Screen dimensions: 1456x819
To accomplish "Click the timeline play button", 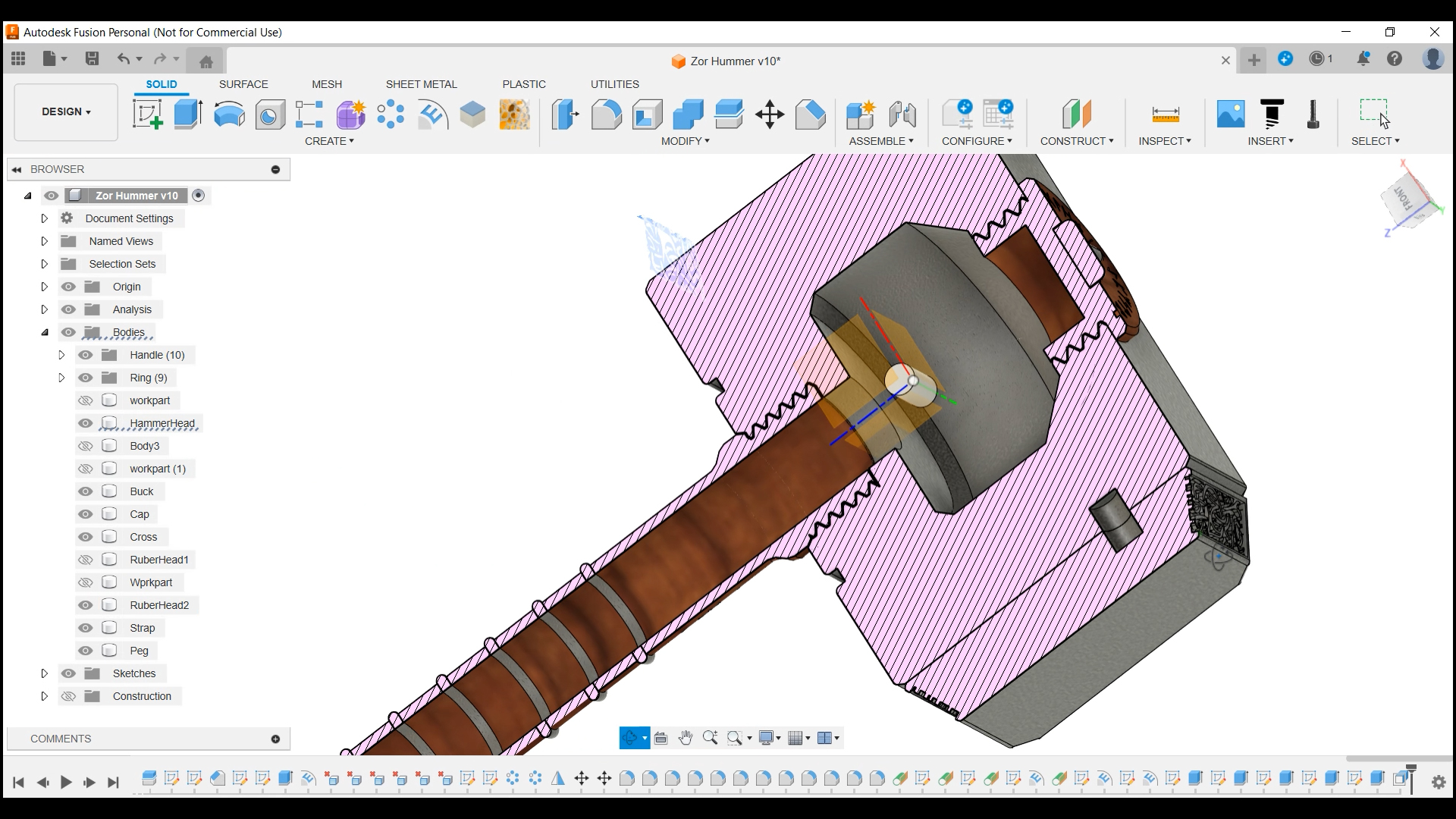I will tap(66, 782).
